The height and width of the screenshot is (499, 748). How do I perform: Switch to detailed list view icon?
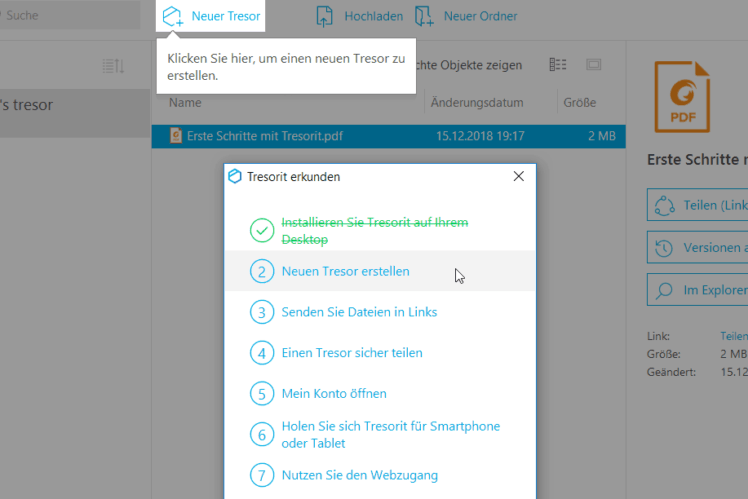558,64
